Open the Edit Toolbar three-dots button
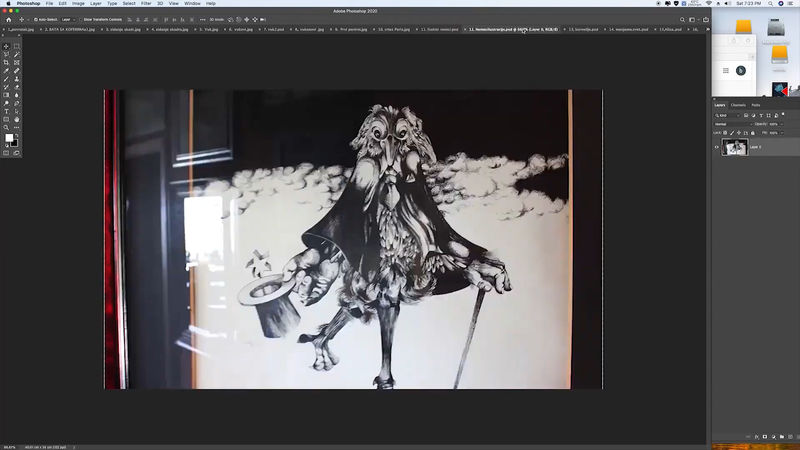This screenshot has height=450, width=800. [x=17, y=128]
